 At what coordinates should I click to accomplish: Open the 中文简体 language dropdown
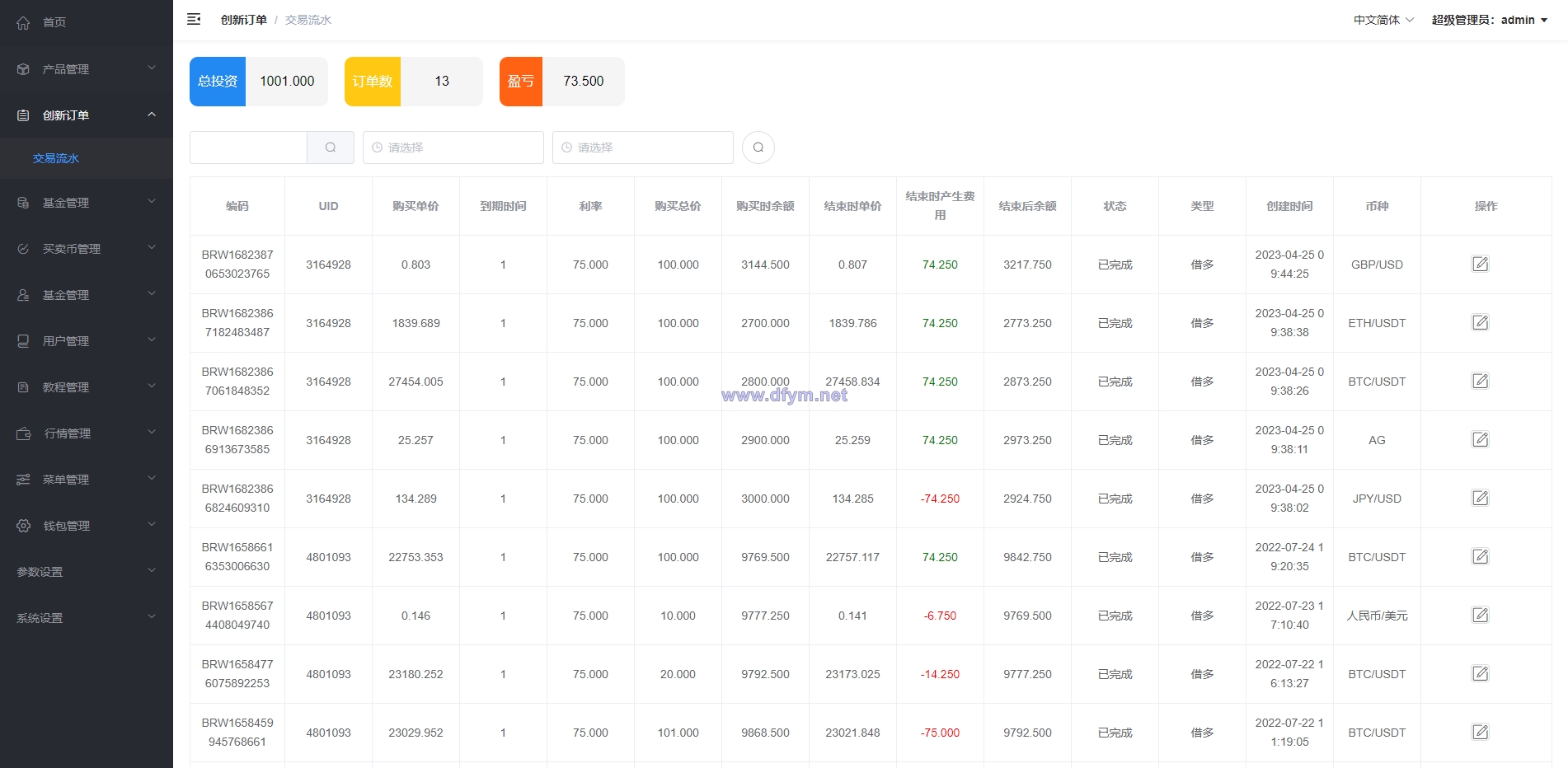pos(1383,20)
